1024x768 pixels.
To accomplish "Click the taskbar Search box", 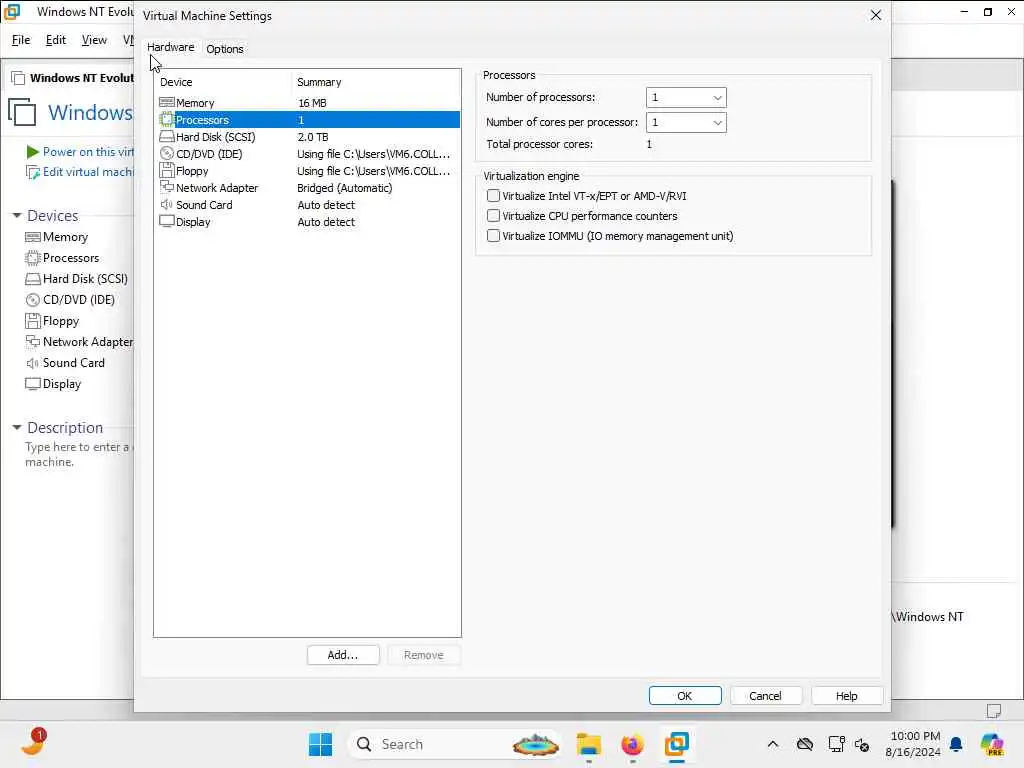I will [x=456, y=744].
